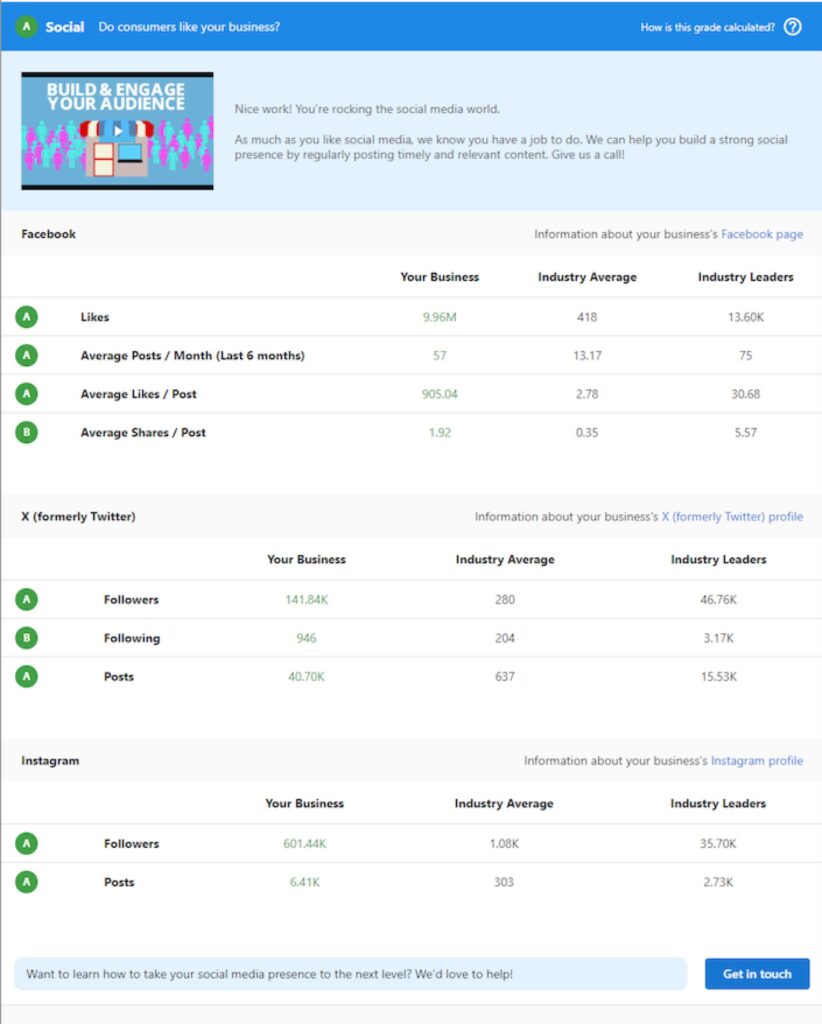822x1024 pixels.
Task: Click the 1.92 average shares value
Action: coord(439,433)
